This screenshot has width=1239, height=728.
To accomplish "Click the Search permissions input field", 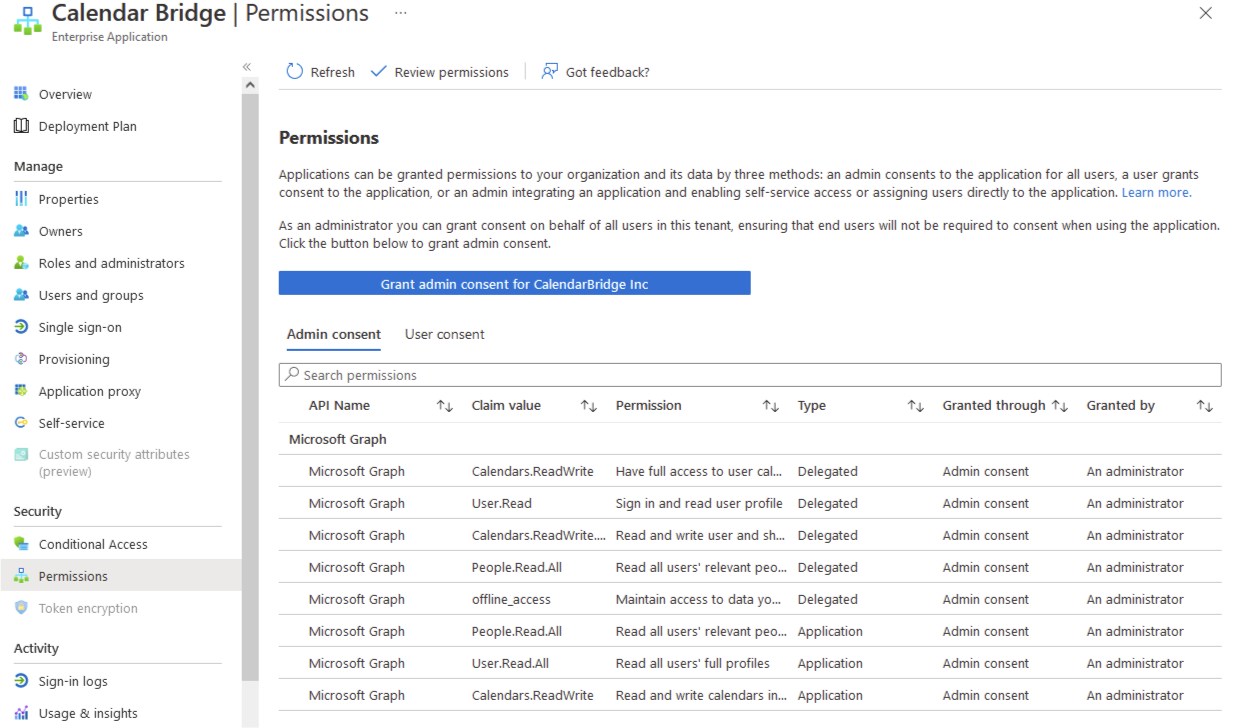I will (x=750, y=375).
